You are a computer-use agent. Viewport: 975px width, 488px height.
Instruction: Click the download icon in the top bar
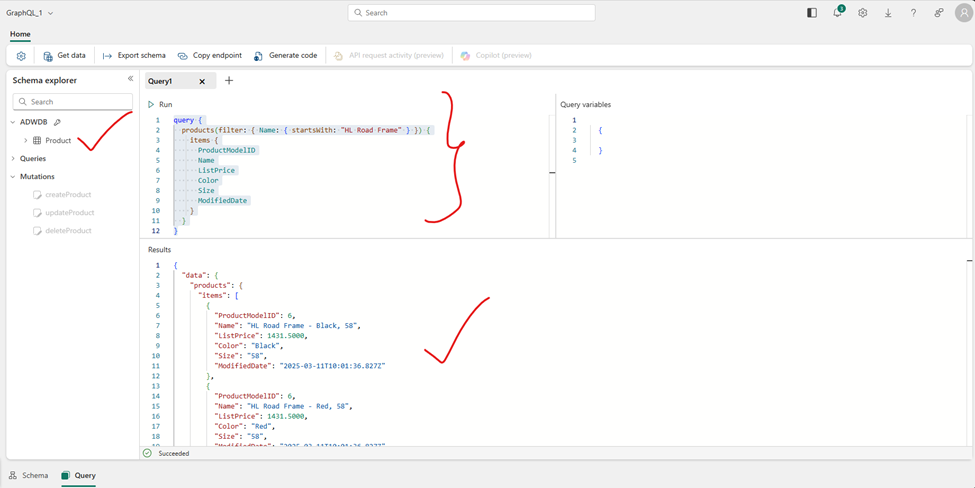pyautogui.click(x=888, y=13)
